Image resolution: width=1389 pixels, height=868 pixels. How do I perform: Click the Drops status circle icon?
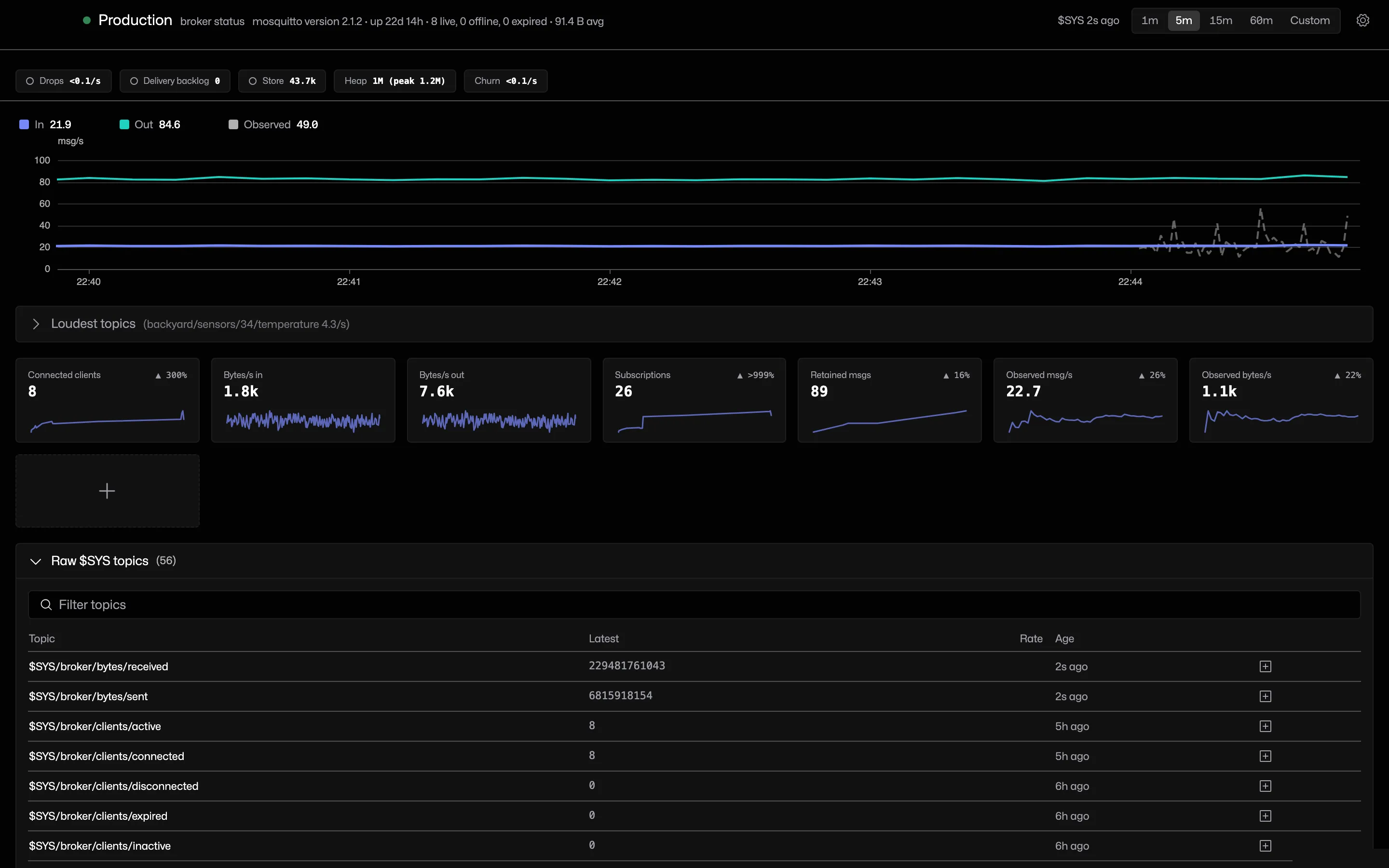(x=30, y=81)
